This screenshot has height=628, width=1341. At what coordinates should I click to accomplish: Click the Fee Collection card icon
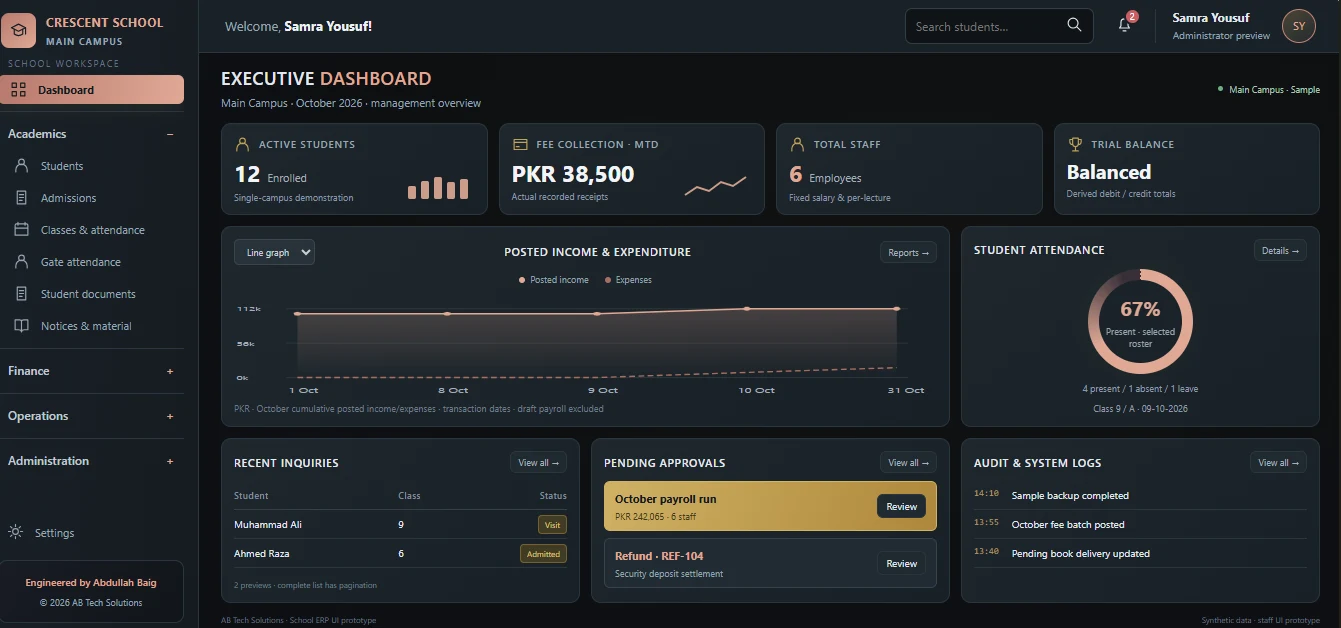pos(520,144)
